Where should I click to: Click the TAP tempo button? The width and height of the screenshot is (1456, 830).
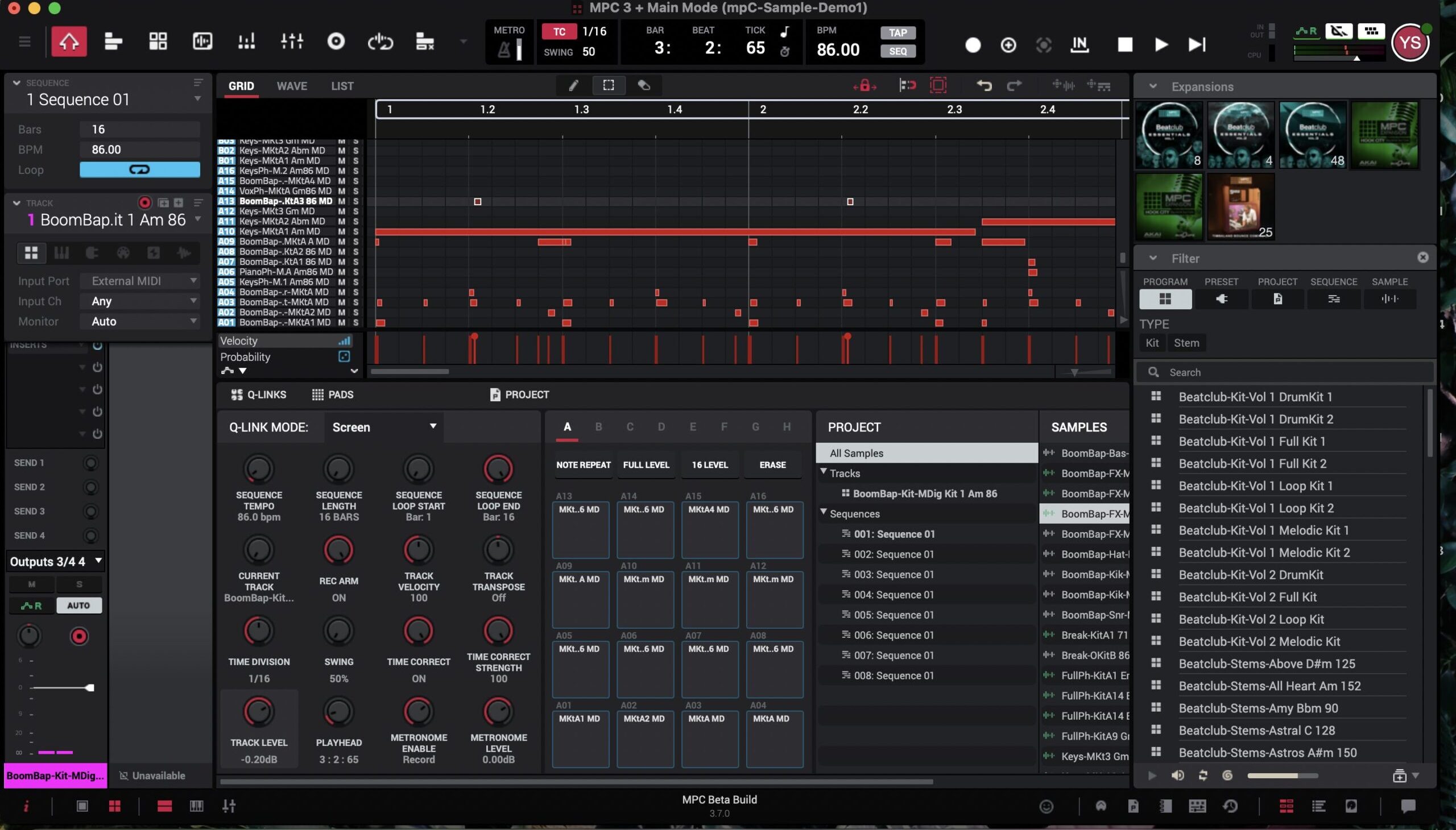pyautogui.click(x=897, y=32)
